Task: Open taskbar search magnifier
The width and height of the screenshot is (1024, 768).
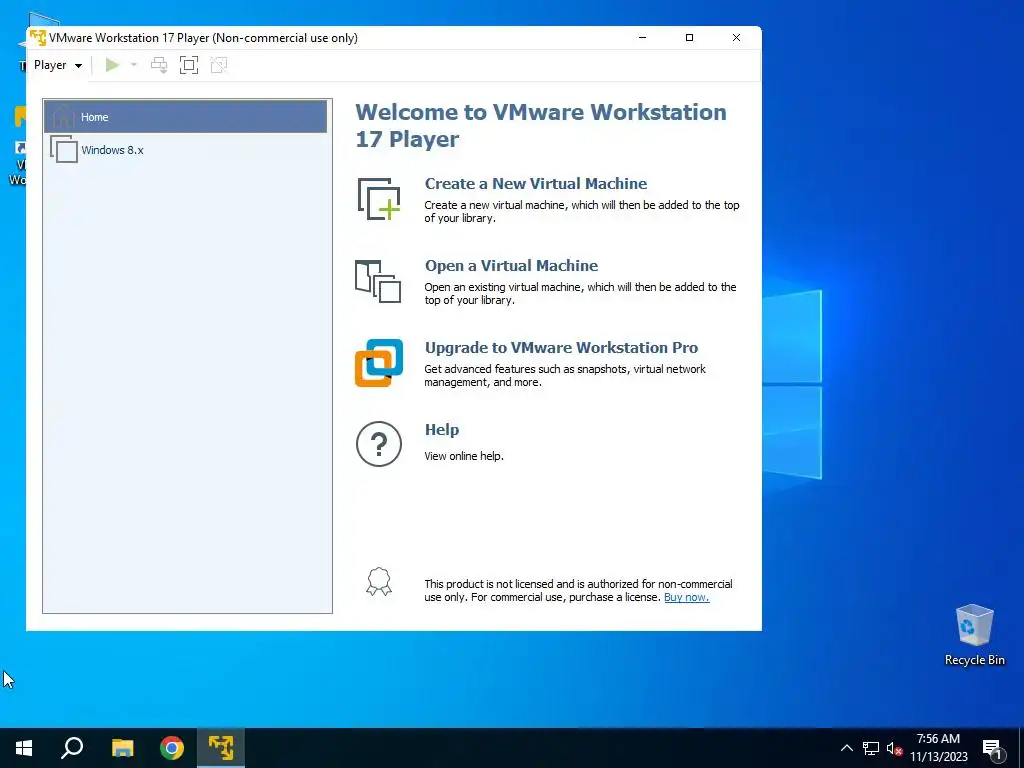Action: pos(72,748)
